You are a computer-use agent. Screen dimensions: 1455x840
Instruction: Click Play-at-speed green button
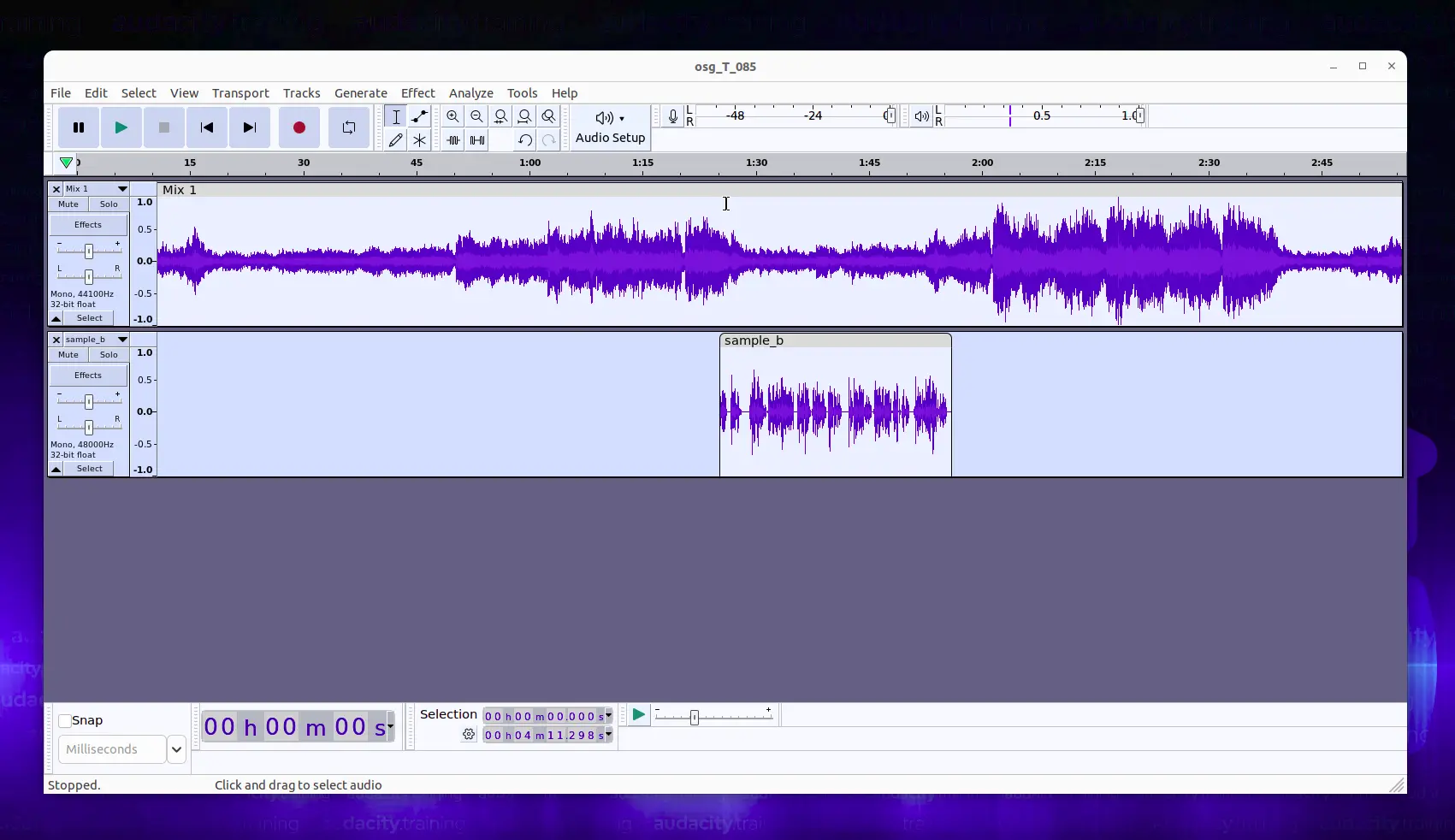click(x=638, y=715)
